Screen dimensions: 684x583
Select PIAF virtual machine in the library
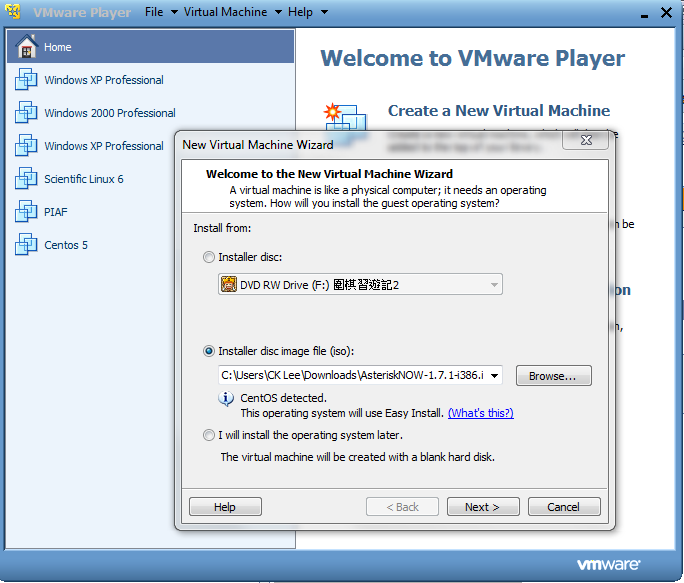click(150, 211)
